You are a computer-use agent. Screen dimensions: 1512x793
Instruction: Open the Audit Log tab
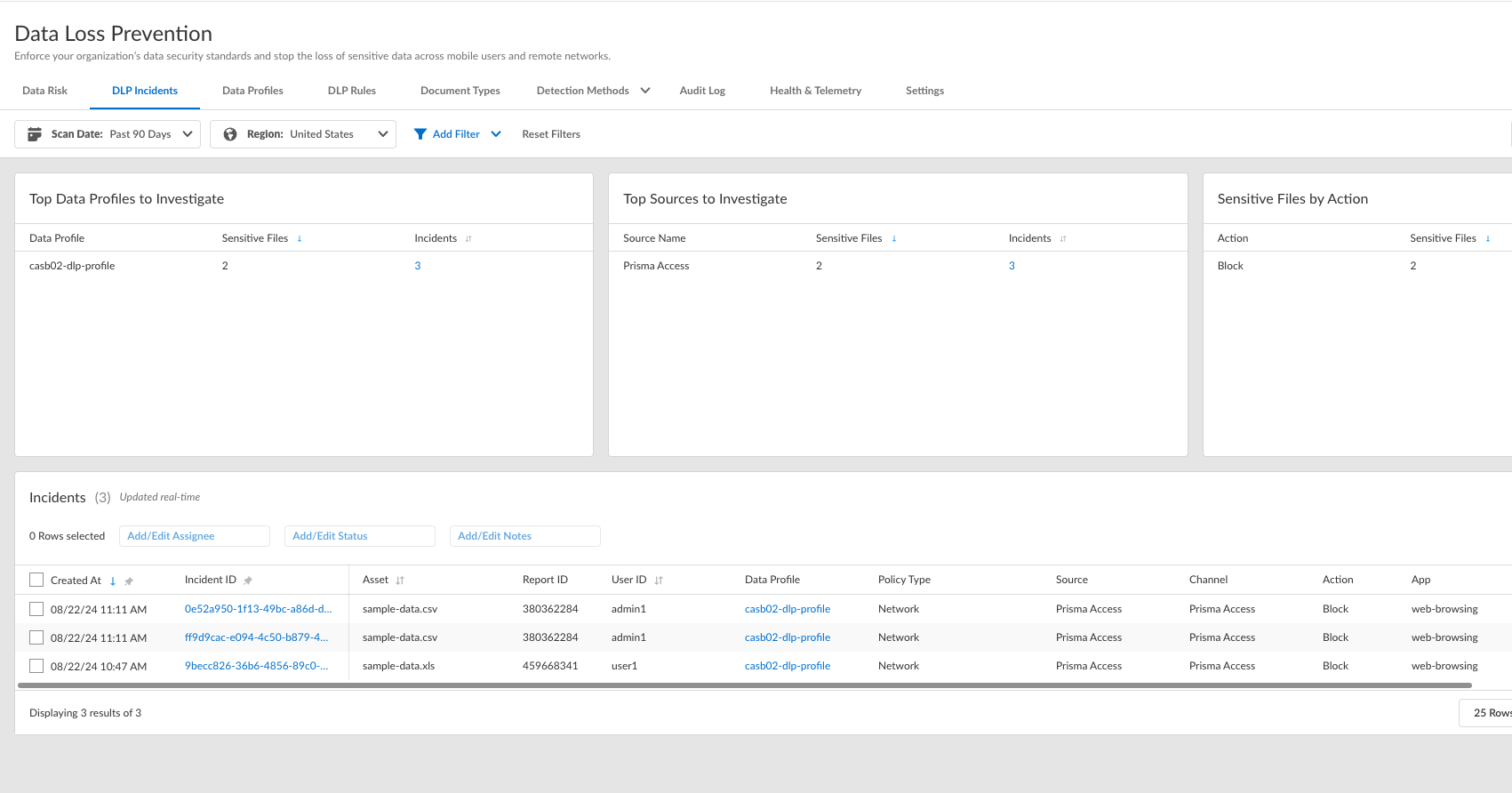click(x=702, y=91)
